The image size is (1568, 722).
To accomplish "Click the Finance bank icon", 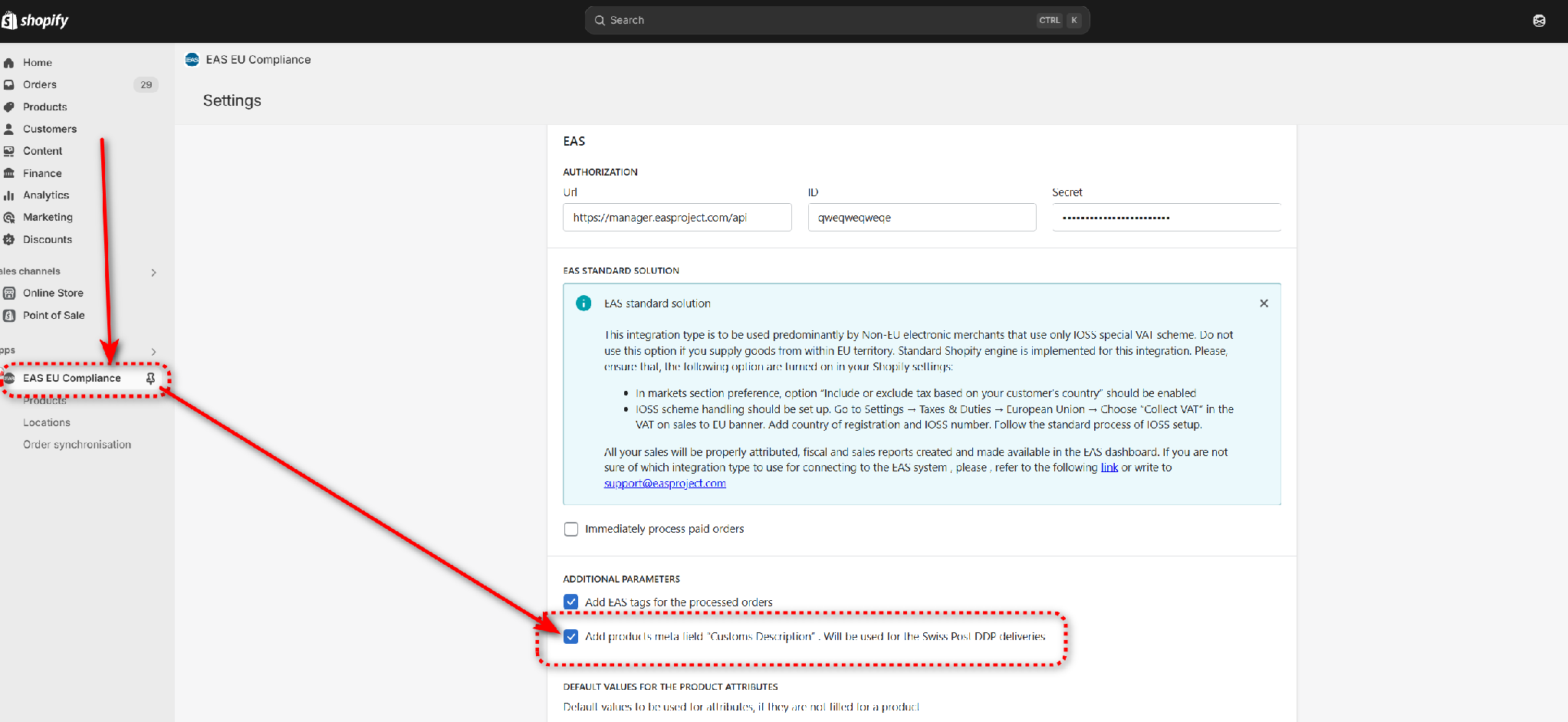I will tap(9, 173).
